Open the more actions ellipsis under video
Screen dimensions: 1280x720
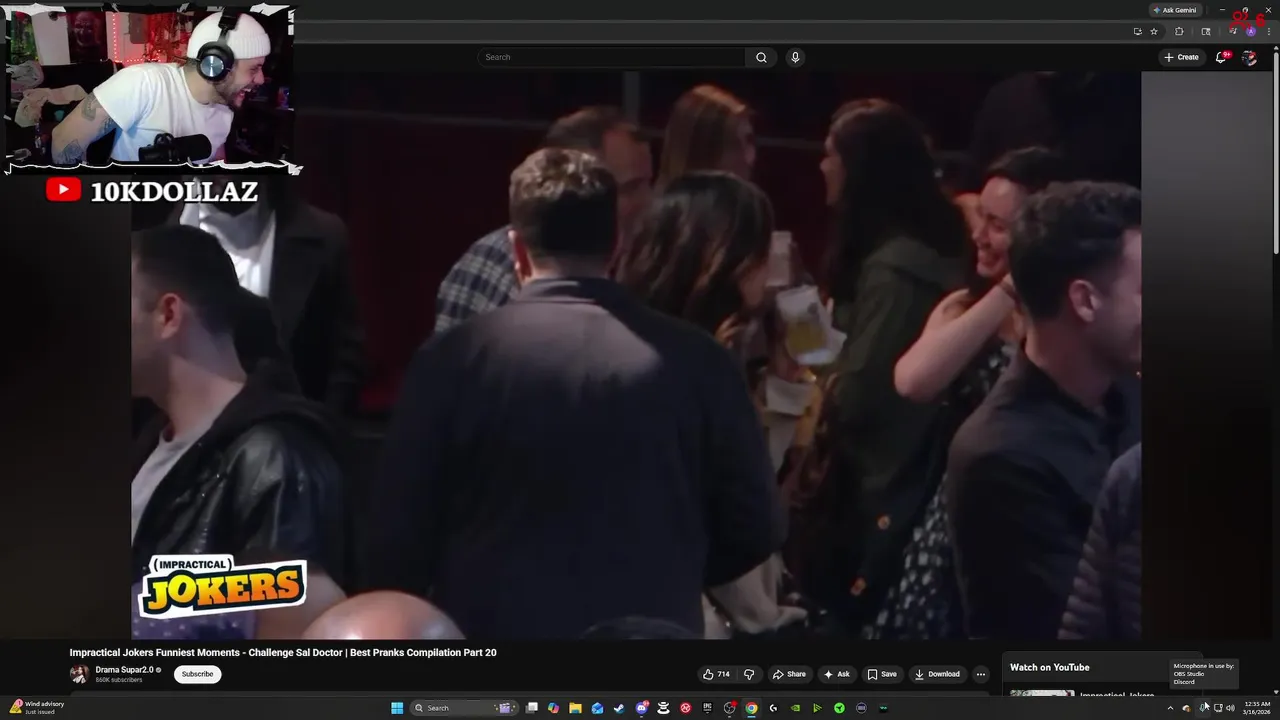981,674
